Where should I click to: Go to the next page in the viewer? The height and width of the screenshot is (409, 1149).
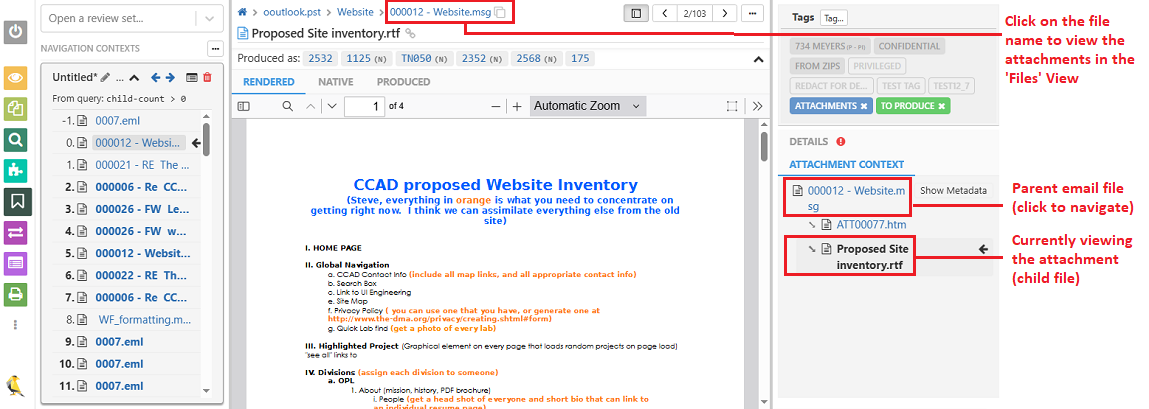(x=332, y=106)
